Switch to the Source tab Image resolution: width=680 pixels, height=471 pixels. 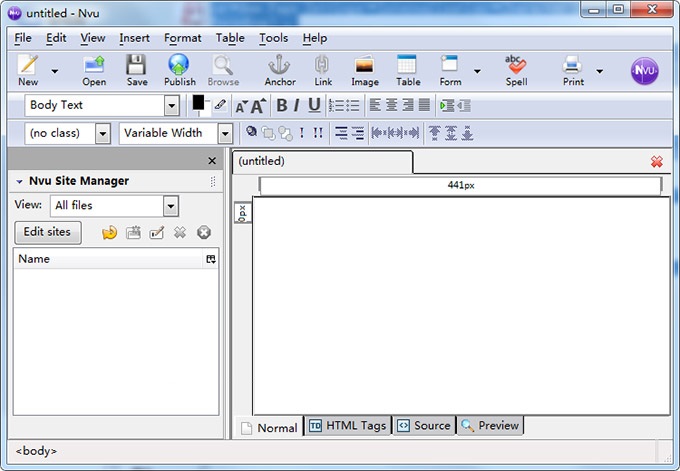click(x=423, y=426)
